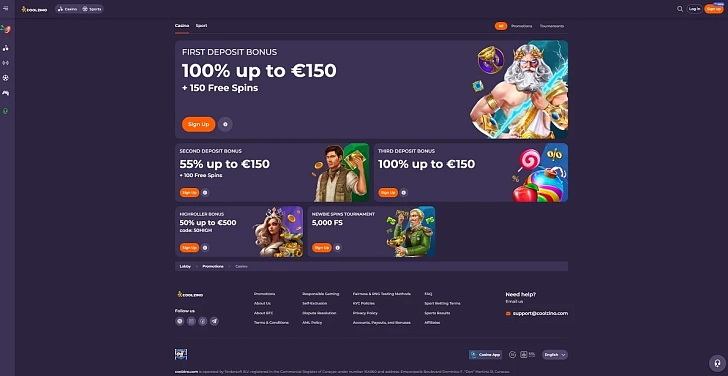Open the game controller icon in sidebar
Image resolution: width=728 pixels, height=376 pixels.
click(6, 93)
